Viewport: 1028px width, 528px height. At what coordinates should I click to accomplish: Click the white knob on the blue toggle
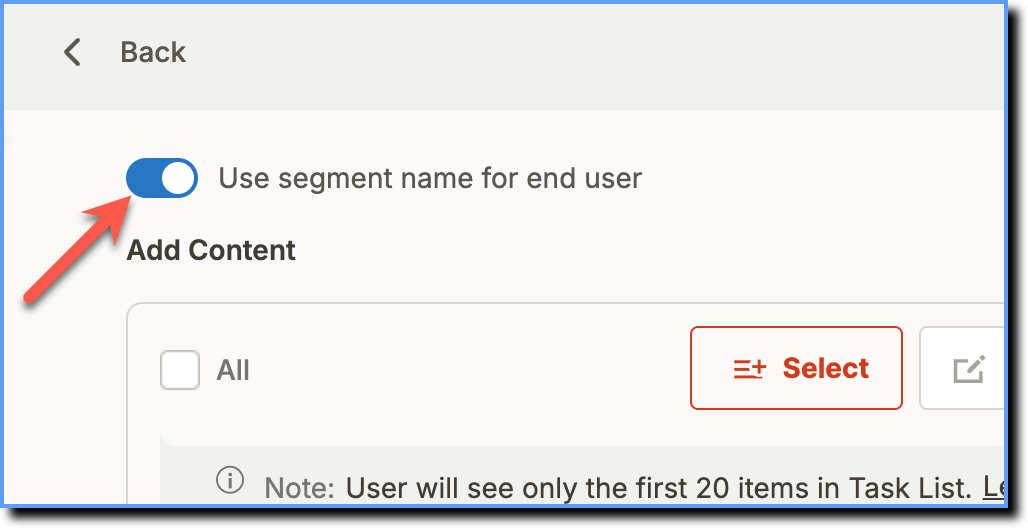coord(178,178)
